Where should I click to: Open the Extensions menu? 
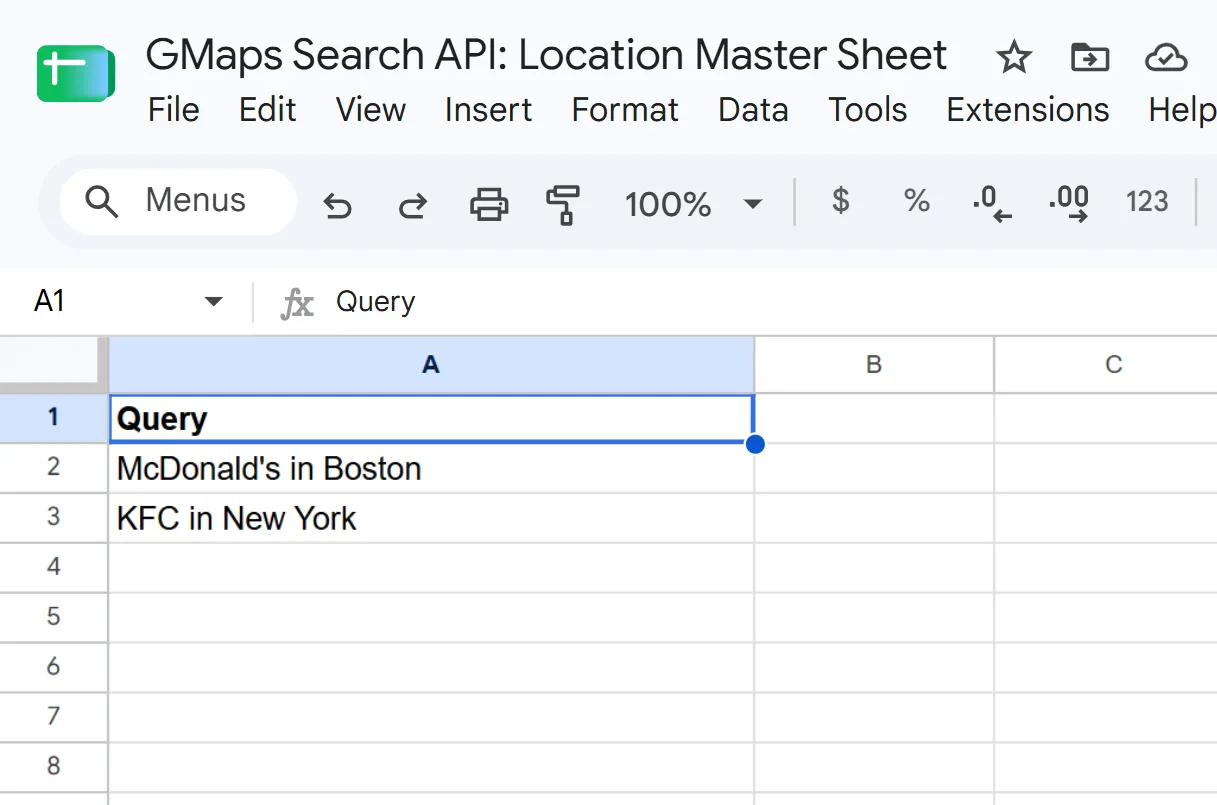(1028, 110)
